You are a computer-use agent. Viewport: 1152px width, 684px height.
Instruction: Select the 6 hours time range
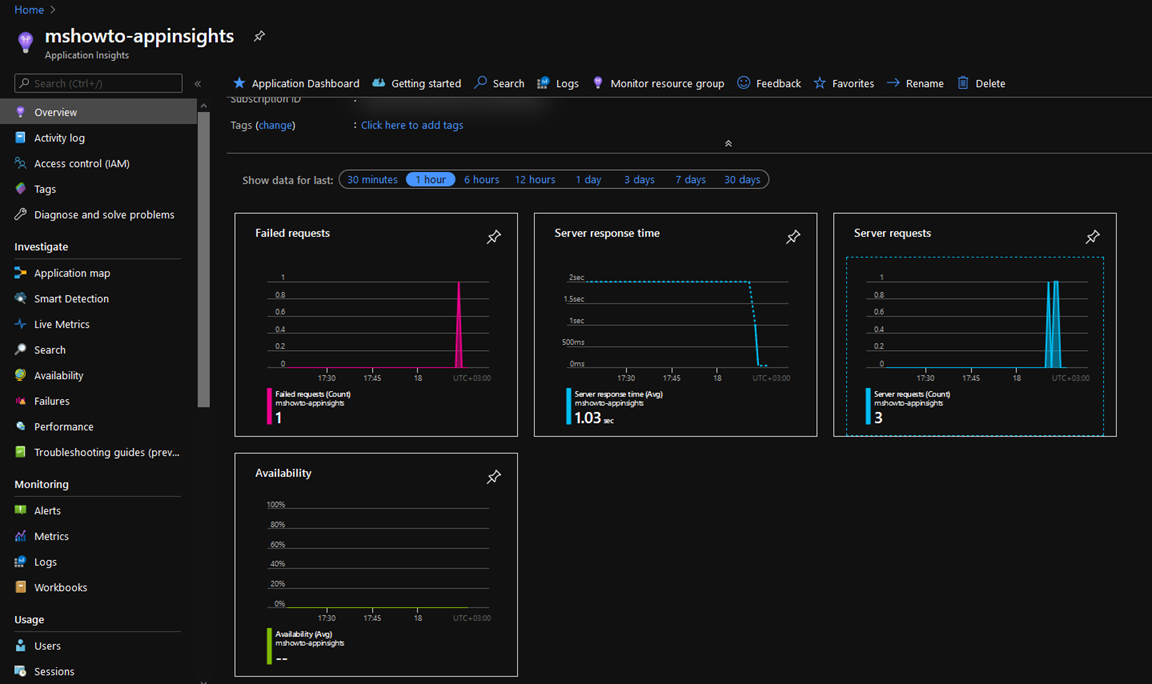pos(481,180)
